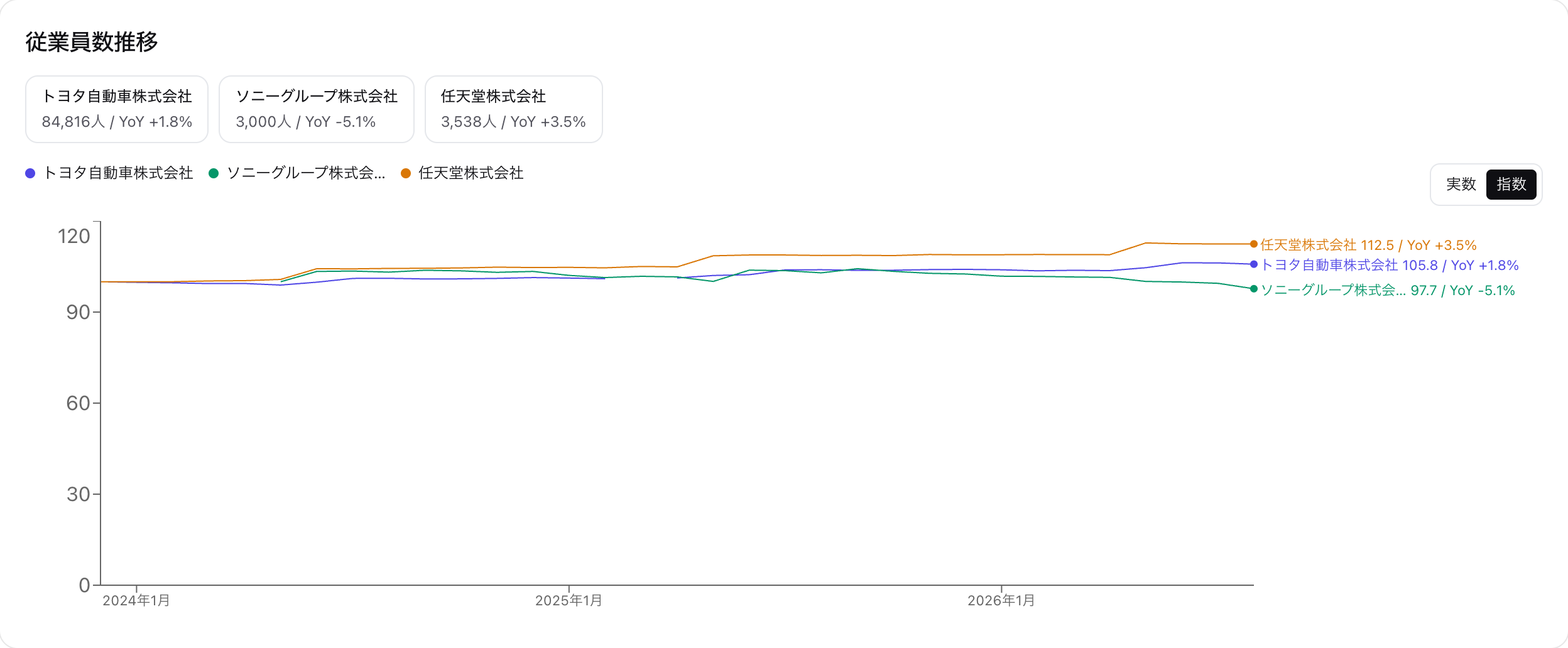
Task: Switch chart to 実数 mode
Action: click(x=1461, y=185)
